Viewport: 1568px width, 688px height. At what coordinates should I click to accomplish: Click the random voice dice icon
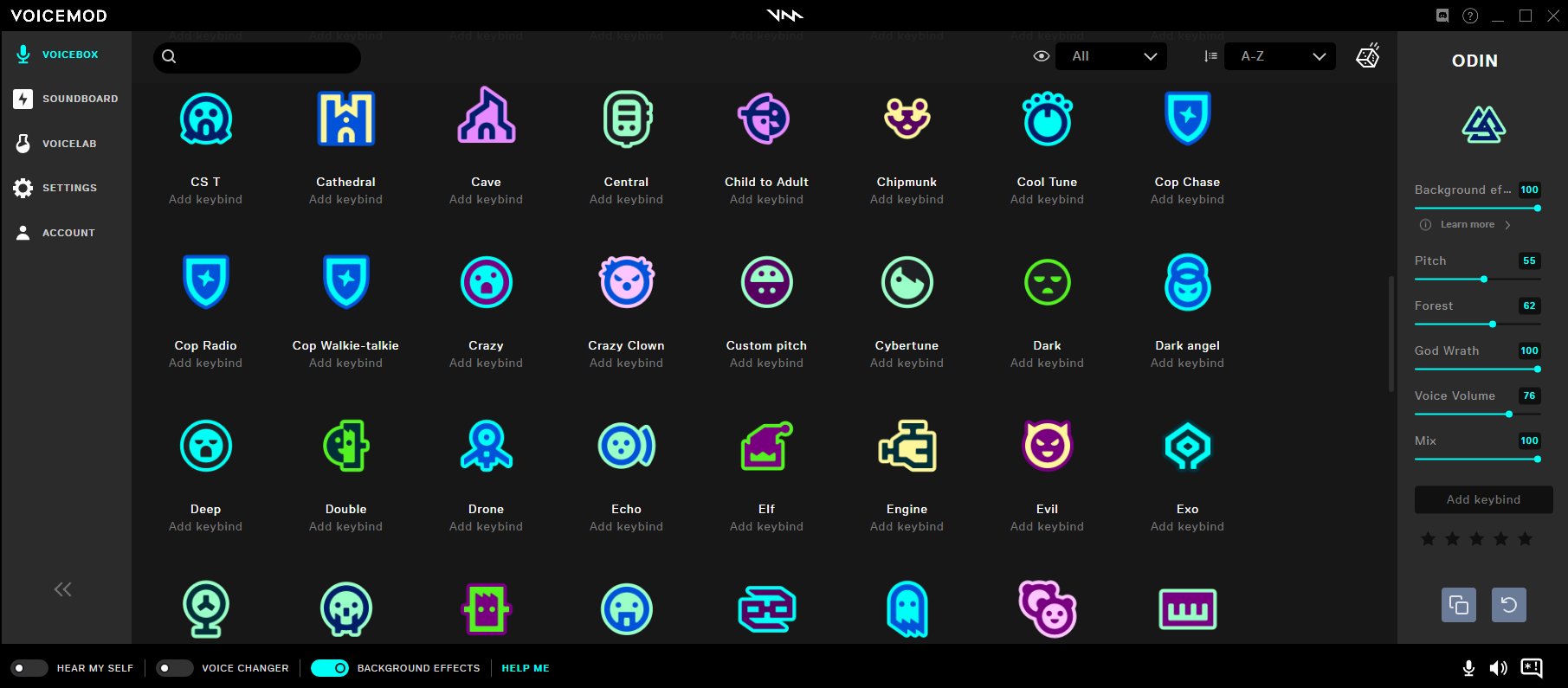(x=1368, y=56)
